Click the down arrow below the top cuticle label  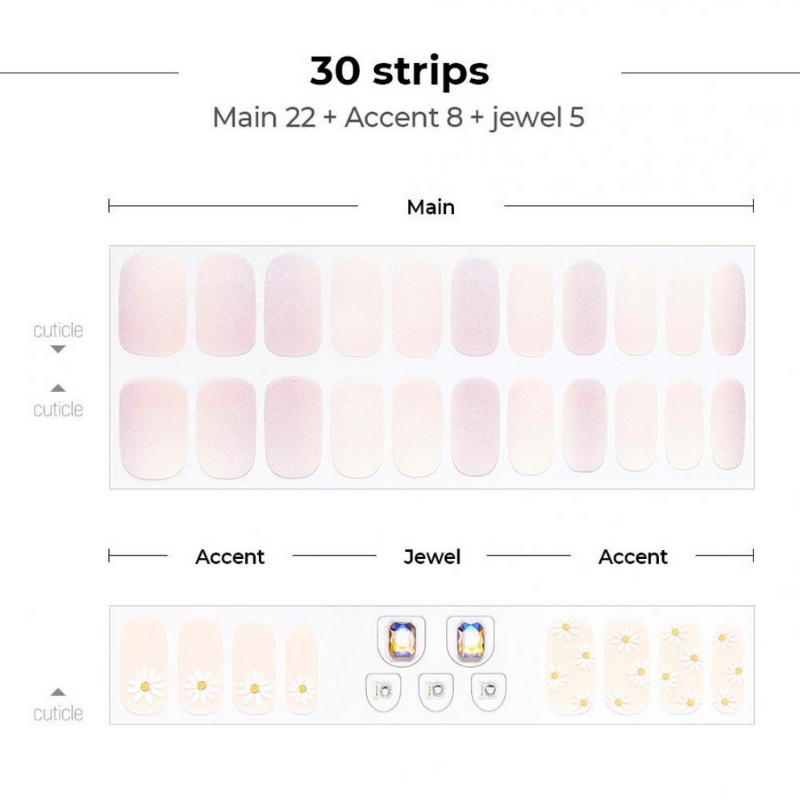[x=58, y=349]
